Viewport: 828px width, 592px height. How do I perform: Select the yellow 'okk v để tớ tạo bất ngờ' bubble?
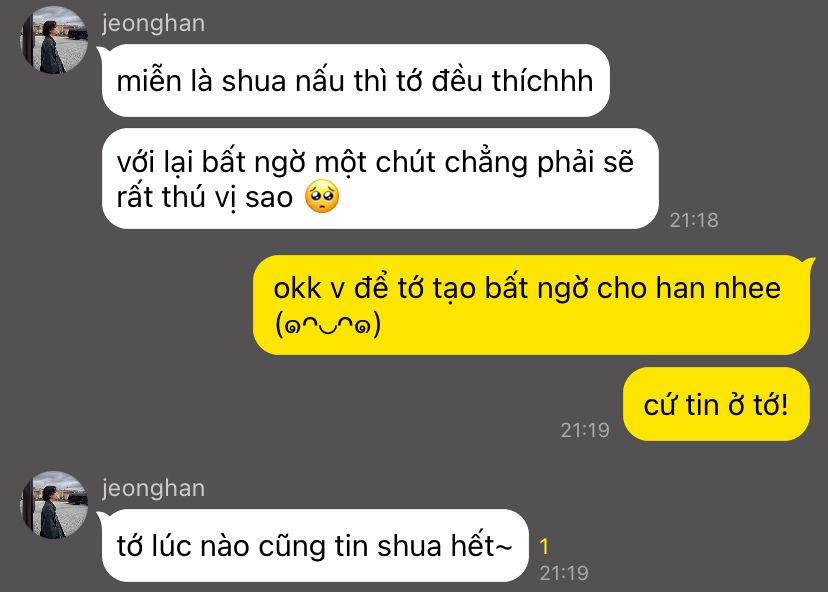click(531, 305)
